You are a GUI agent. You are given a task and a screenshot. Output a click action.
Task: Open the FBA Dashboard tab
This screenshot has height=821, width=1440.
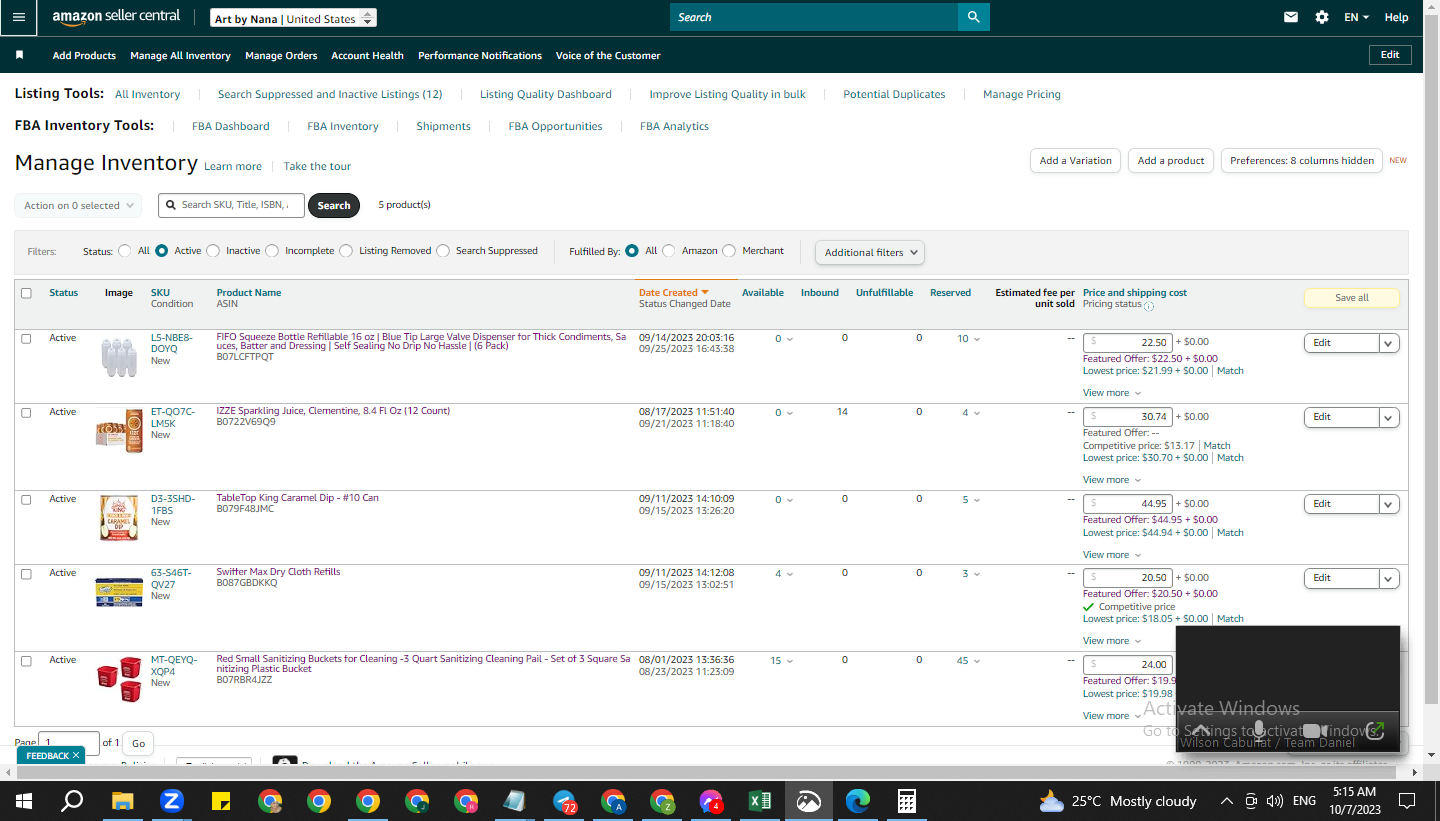pyautogui.click(x=231, y=126)
